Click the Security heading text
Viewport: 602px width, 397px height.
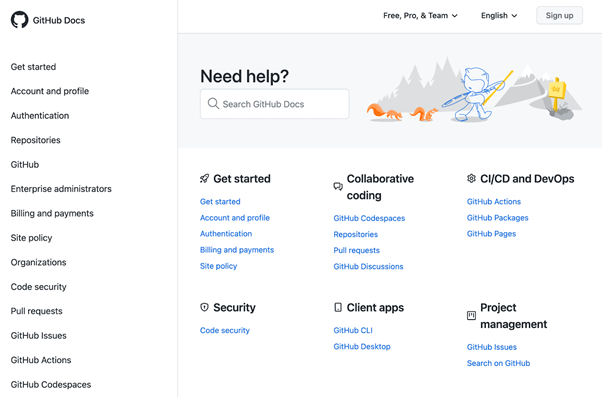(x=234, y=308)
